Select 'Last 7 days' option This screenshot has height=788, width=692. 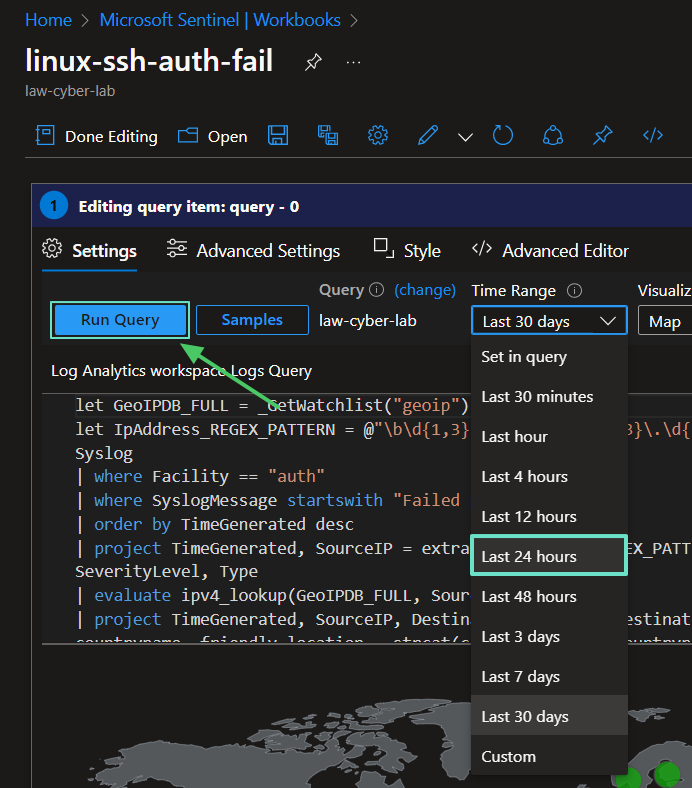point(549,676)
